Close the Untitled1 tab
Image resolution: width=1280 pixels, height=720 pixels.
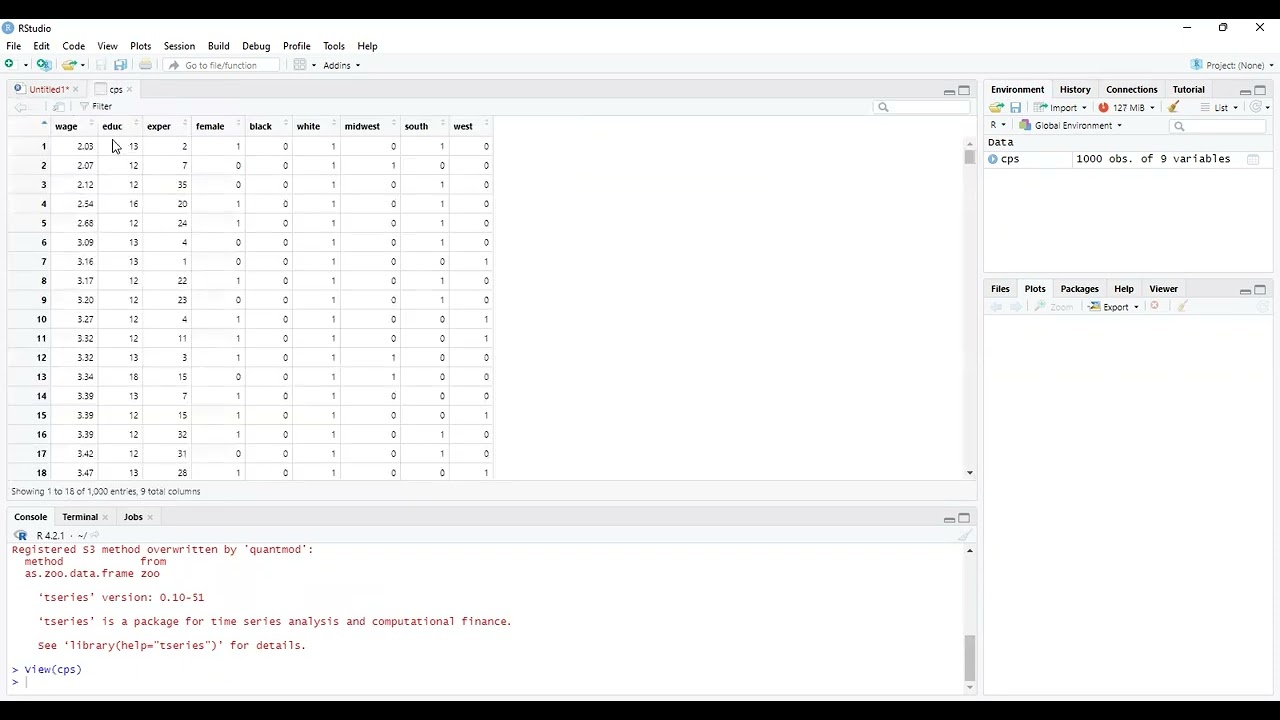click(75, 90)
